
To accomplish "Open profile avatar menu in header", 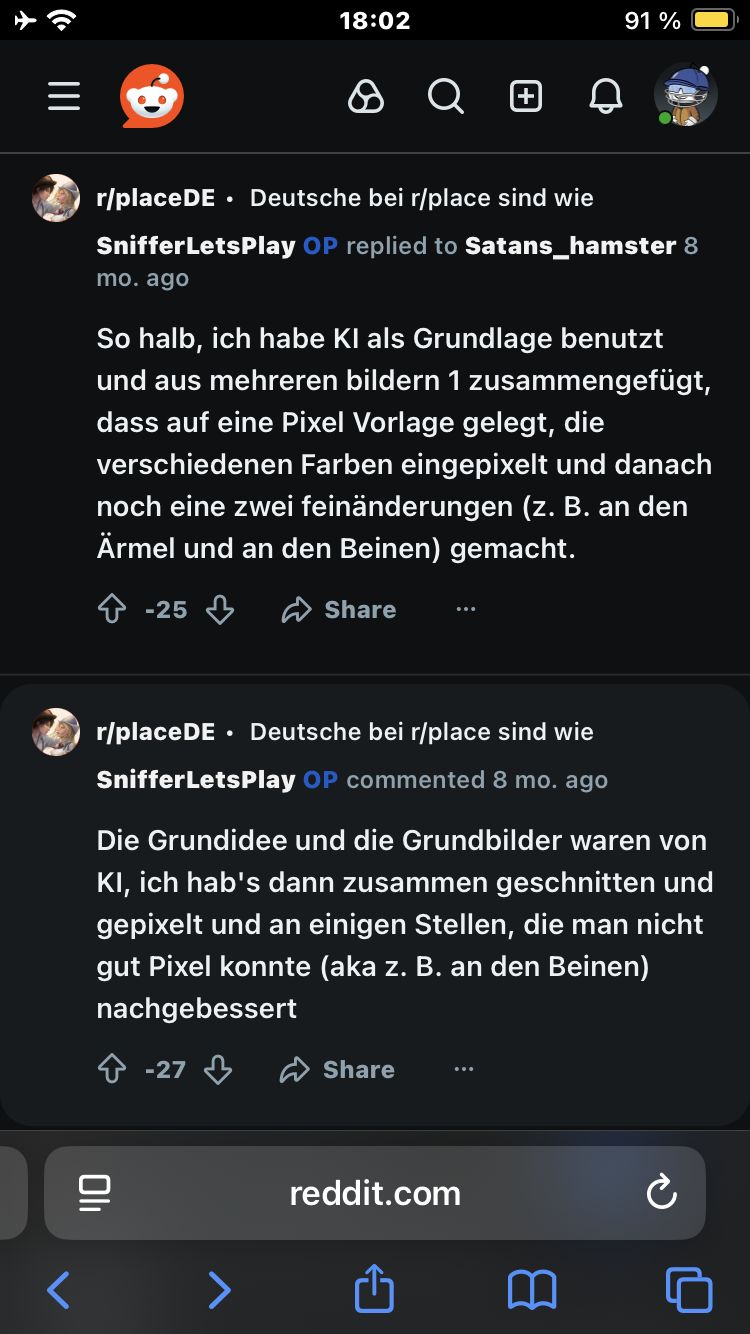I will 686,97.
